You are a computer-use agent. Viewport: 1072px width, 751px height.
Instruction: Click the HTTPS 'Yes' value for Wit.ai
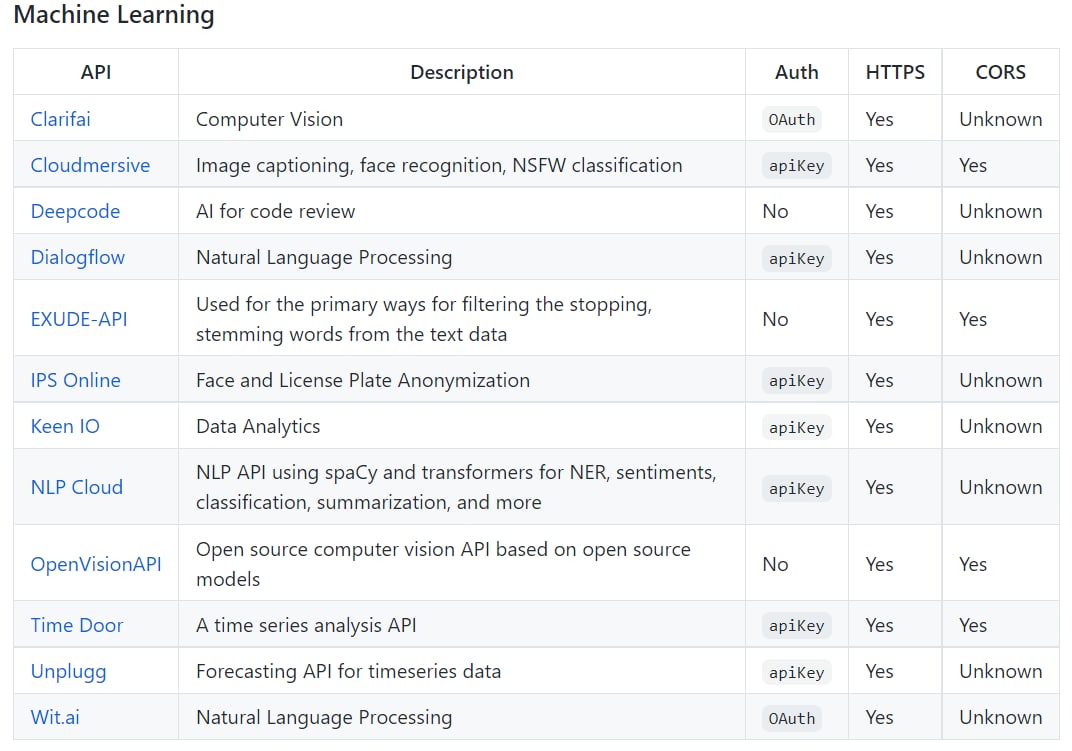pos(879,717)
